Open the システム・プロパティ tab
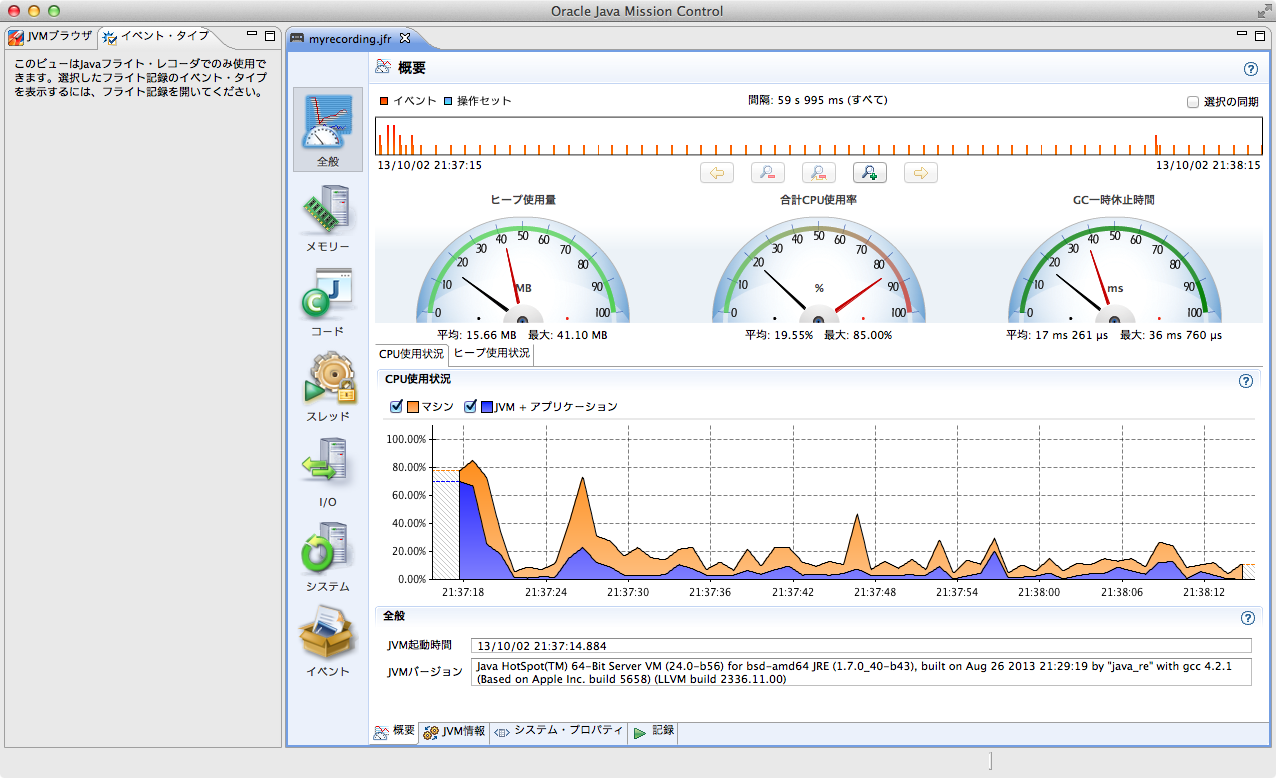The height and width of the screenshot is (778, 1276). tap(558, 731)
